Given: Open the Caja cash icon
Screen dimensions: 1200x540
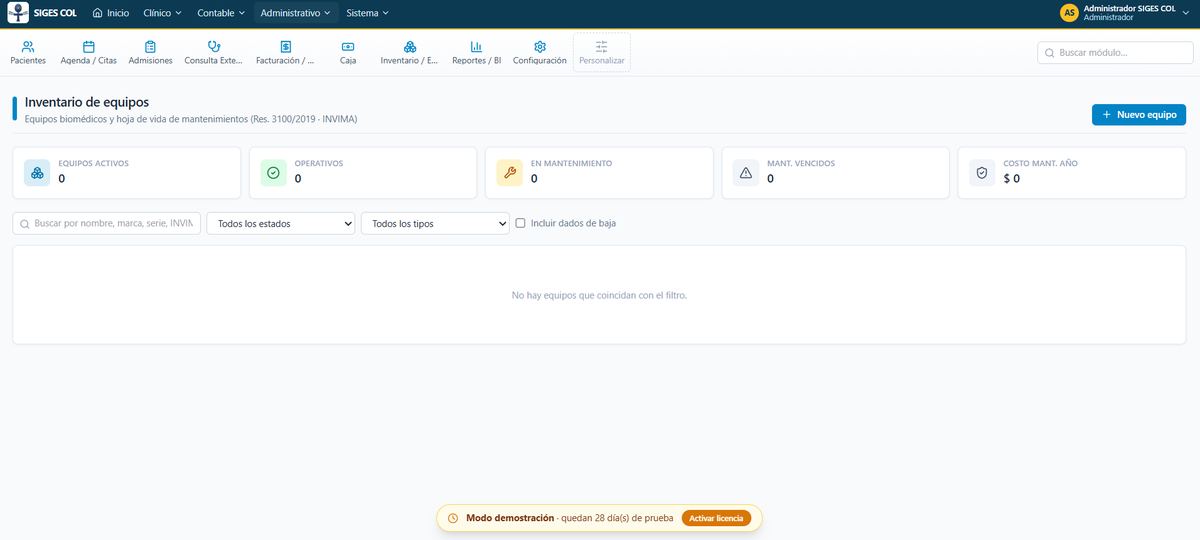Looking at the screenshot, I should tap(348, 46).
